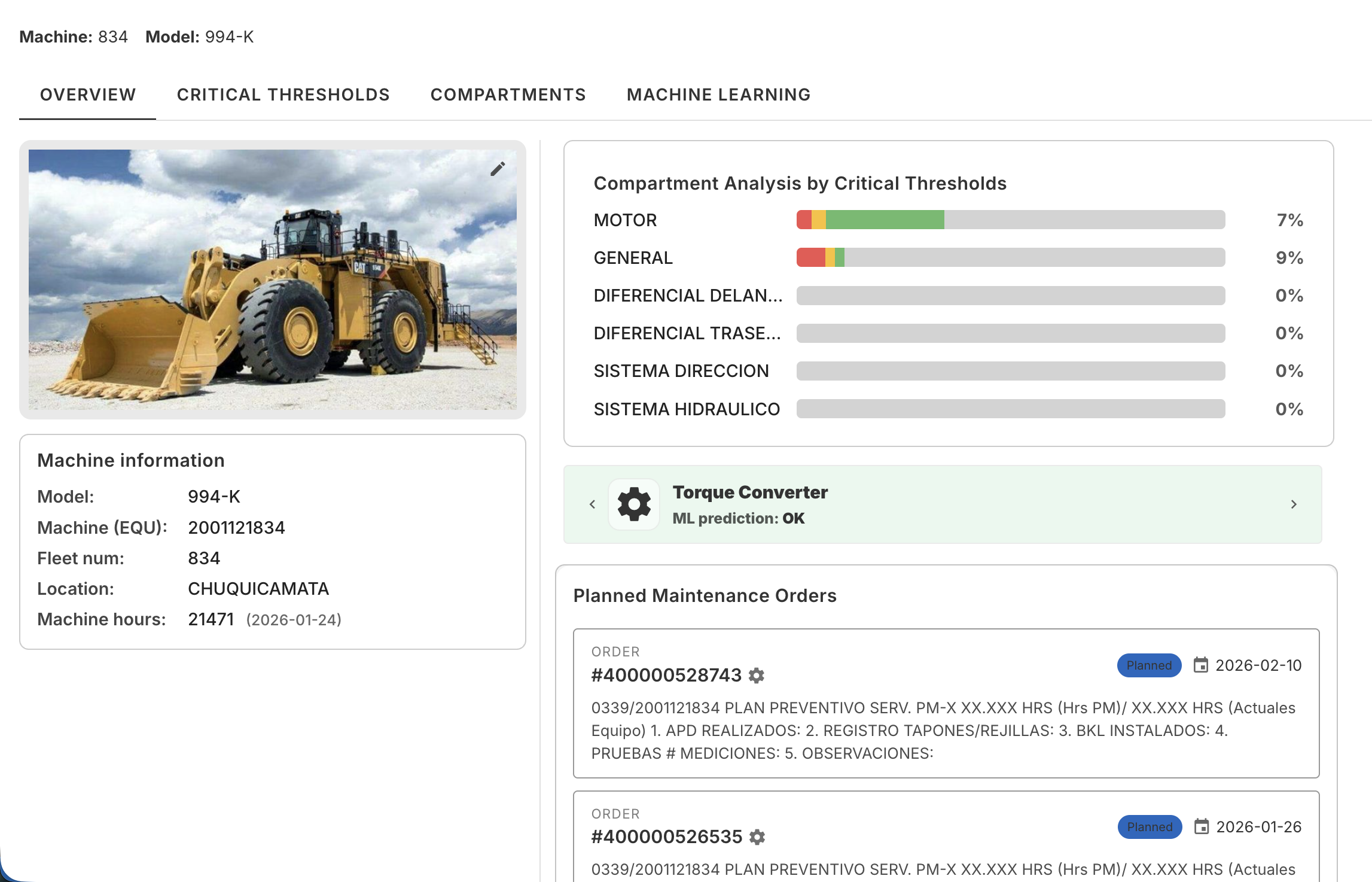Click the calendar icon next to 2026-02-10

point(1202,665)
